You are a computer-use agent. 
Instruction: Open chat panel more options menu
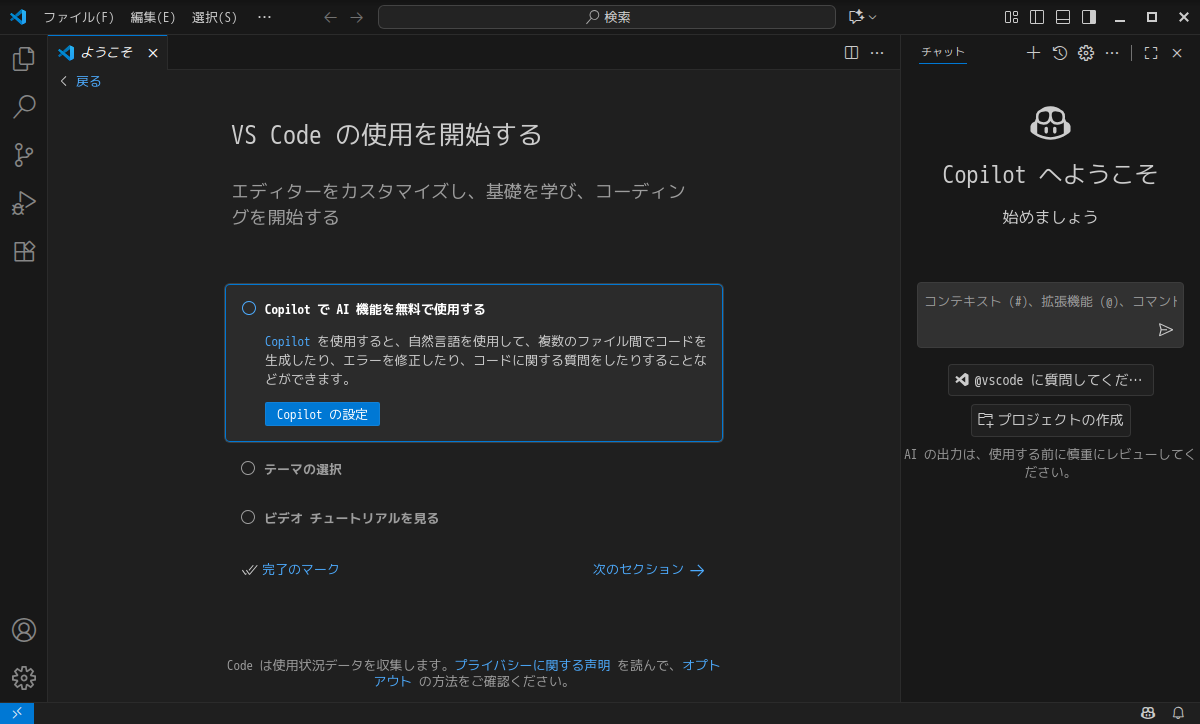click(1112, 53)
